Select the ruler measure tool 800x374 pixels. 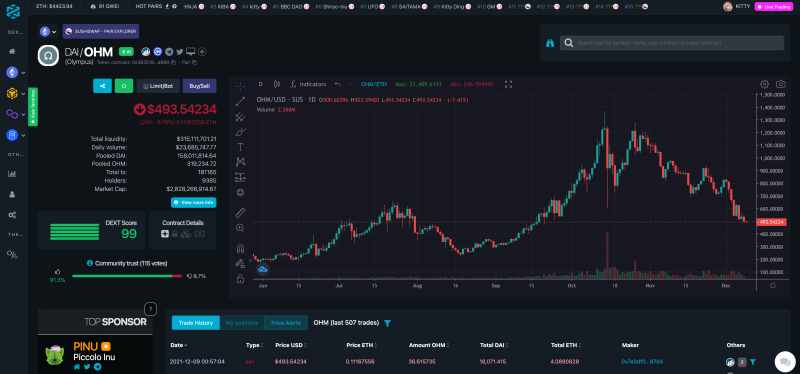(x=240, y=213)
